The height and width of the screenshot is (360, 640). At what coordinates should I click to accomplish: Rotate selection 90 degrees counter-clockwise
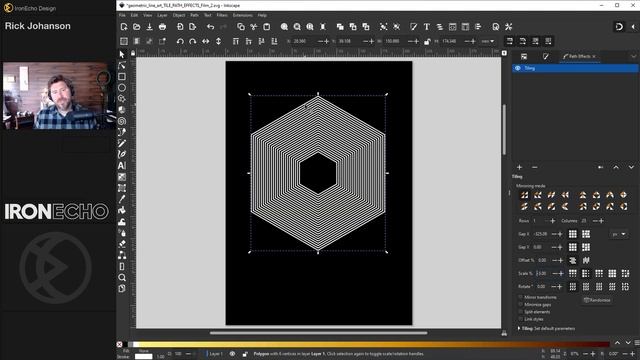(x=180, y=41)
